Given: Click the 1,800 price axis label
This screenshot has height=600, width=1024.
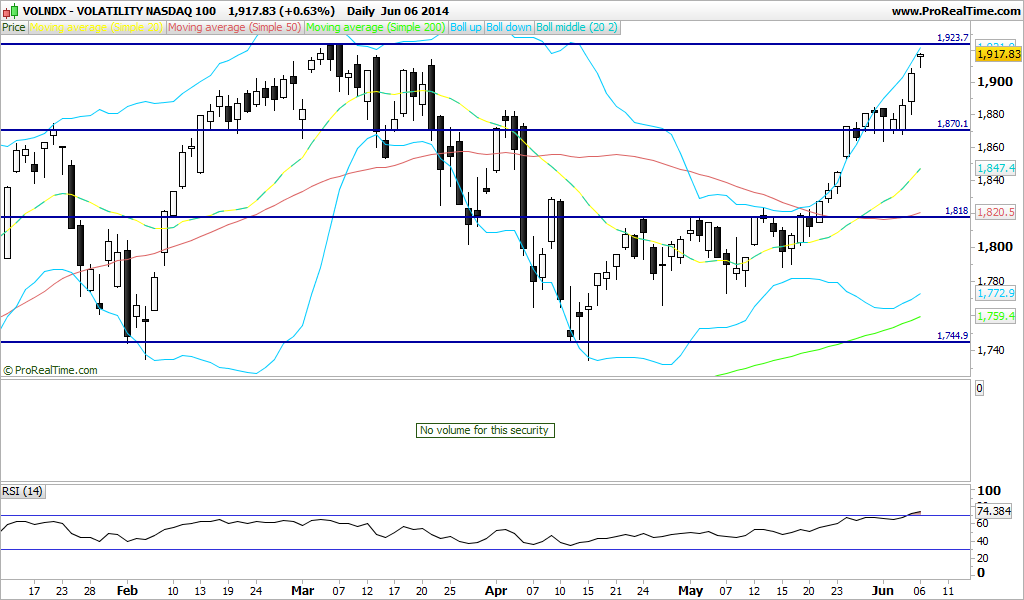Looking at the screenshot, I should 995,247.
